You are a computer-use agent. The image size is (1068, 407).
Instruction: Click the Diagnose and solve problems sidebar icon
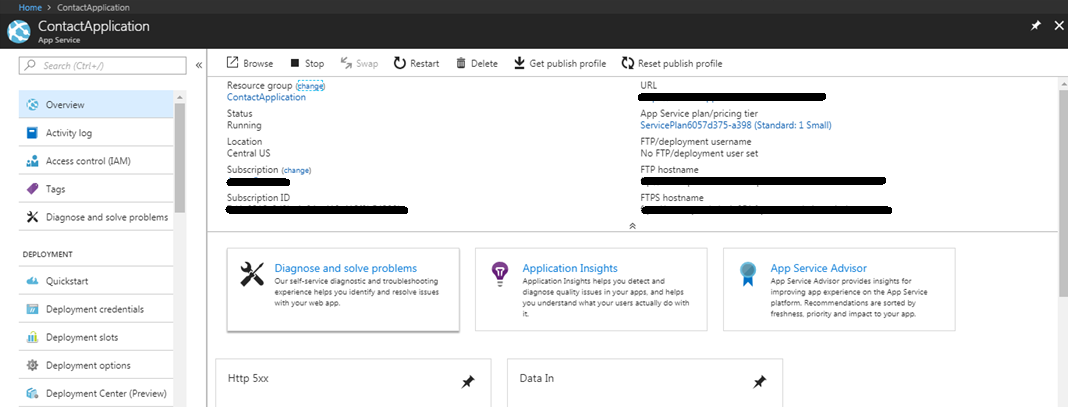32,217
